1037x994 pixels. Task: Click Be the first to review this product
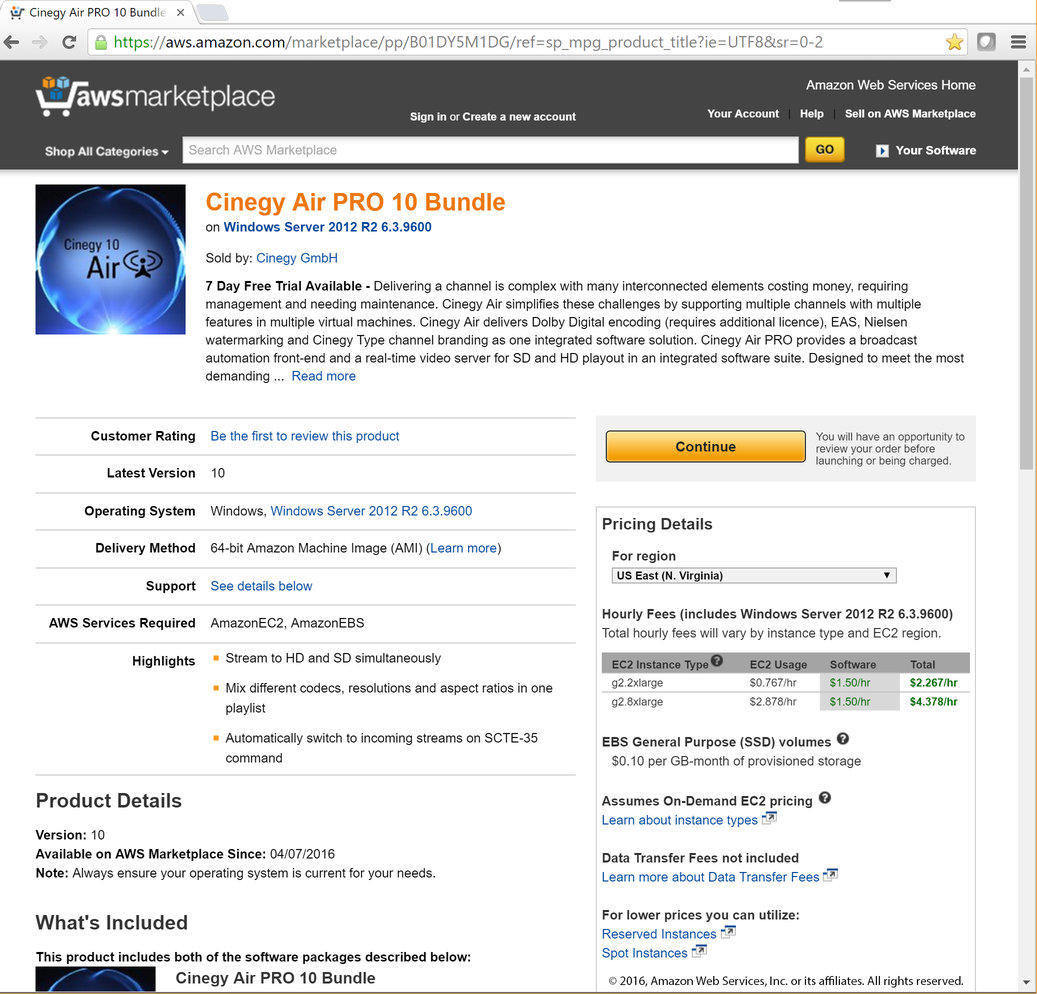coord(305,436)
